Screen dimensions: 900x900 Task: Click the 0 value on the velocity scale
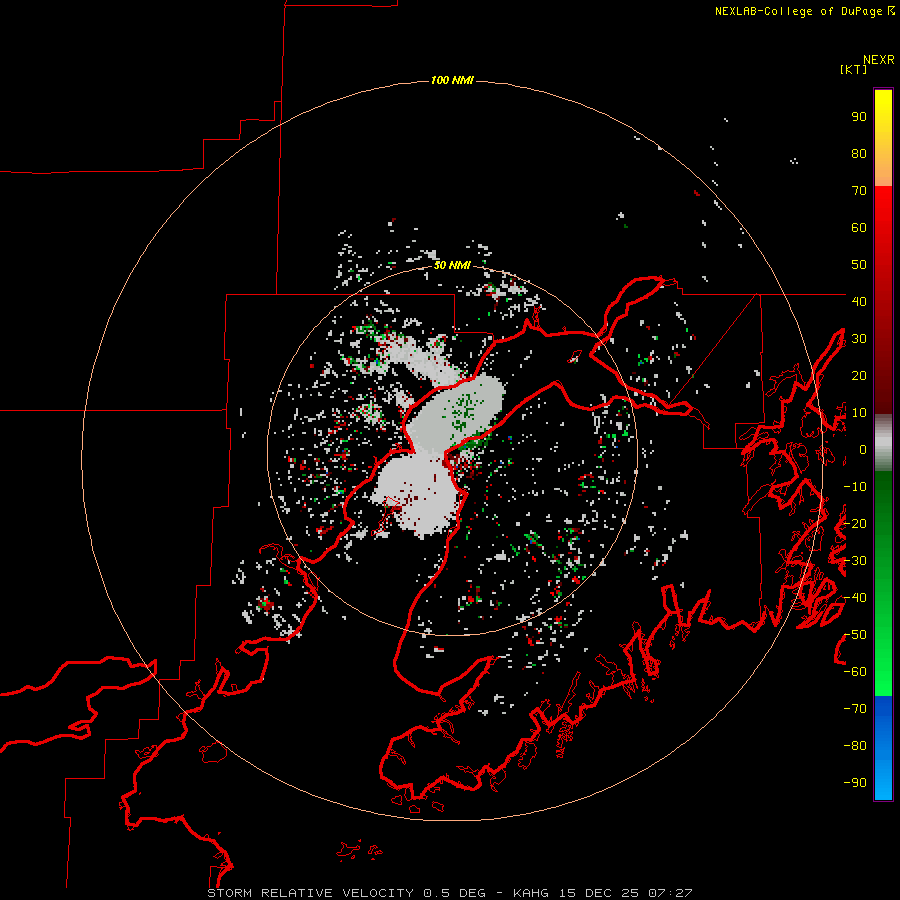pyautogui.click(x=862, y=450)
